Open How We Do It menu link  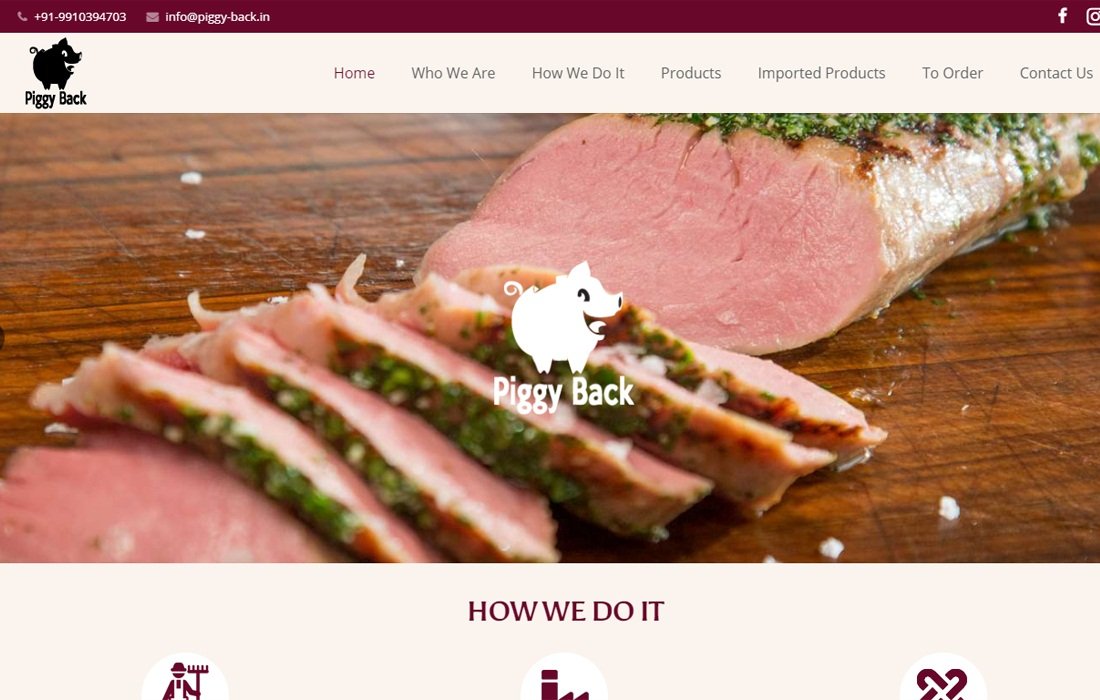(x=578, y=73)
